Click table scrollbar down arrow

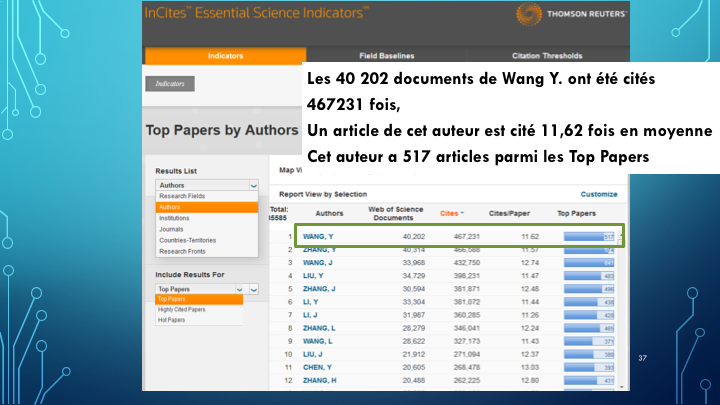621,387
